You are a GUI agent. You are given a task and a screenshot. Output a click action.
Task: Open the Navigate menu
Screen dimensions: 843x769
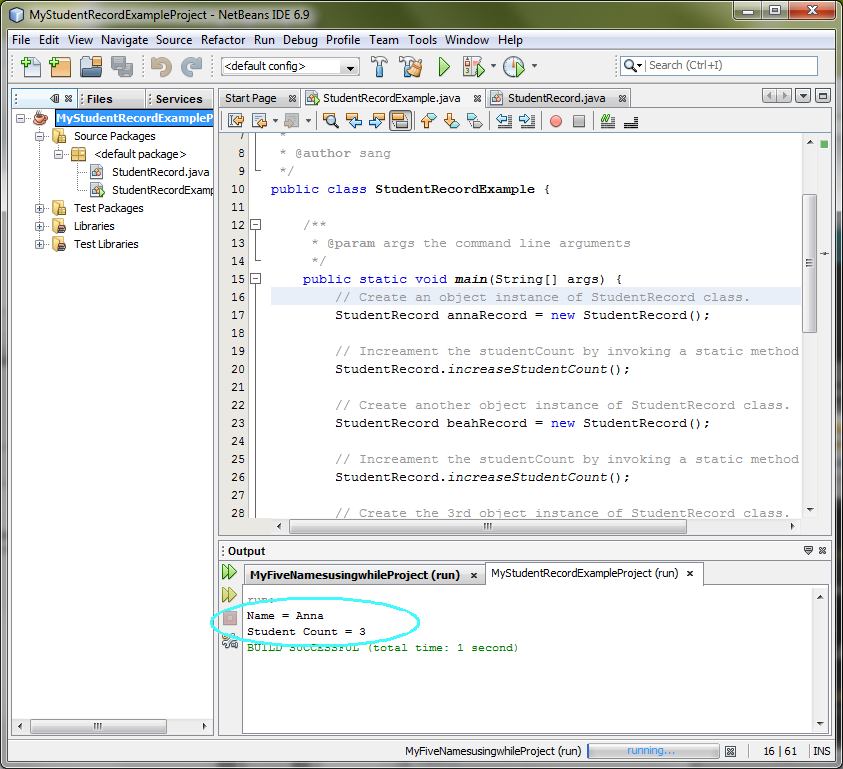124,40
